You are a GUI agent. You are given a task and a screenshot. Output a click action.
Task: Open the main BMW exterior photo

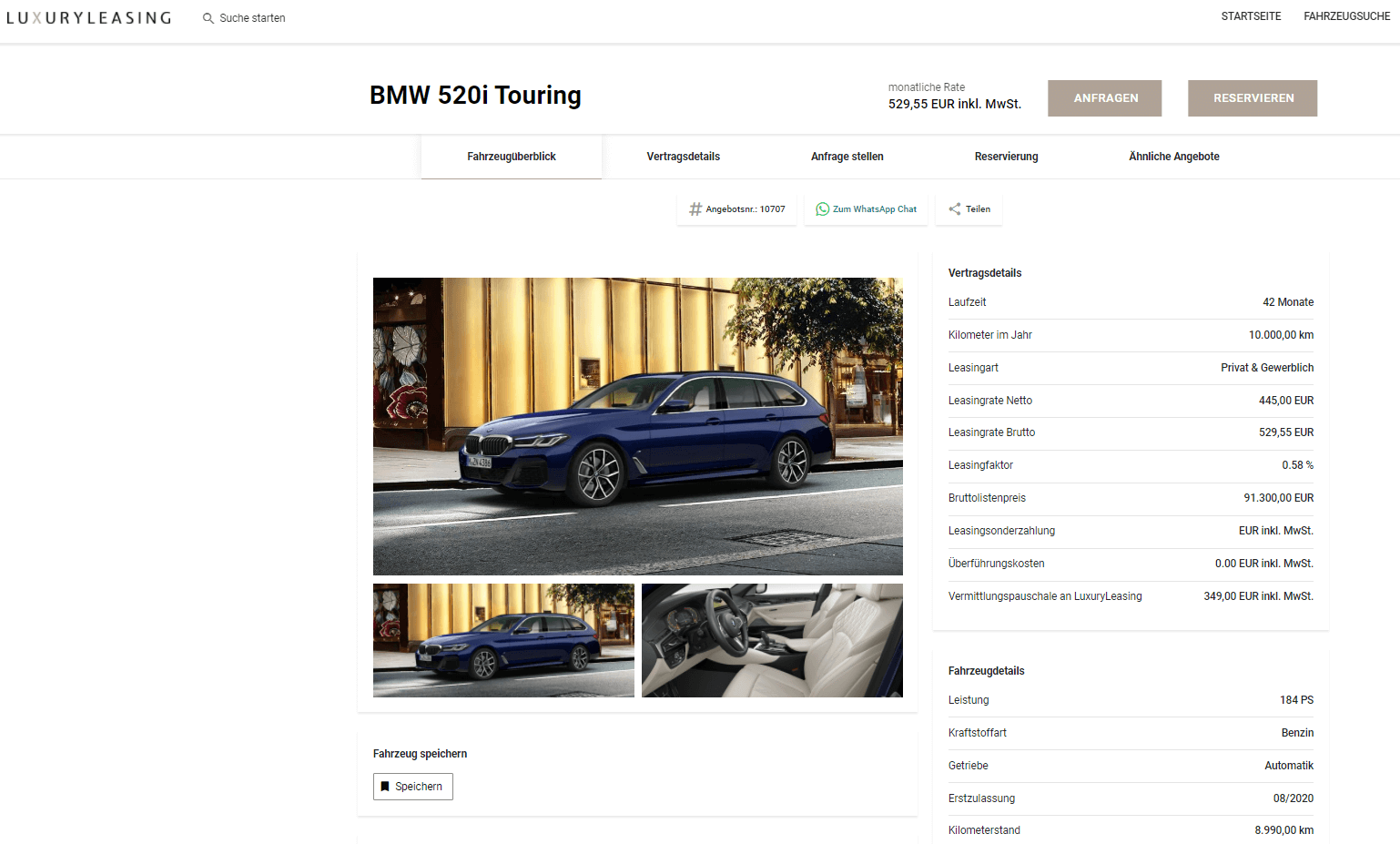[638, 426]
